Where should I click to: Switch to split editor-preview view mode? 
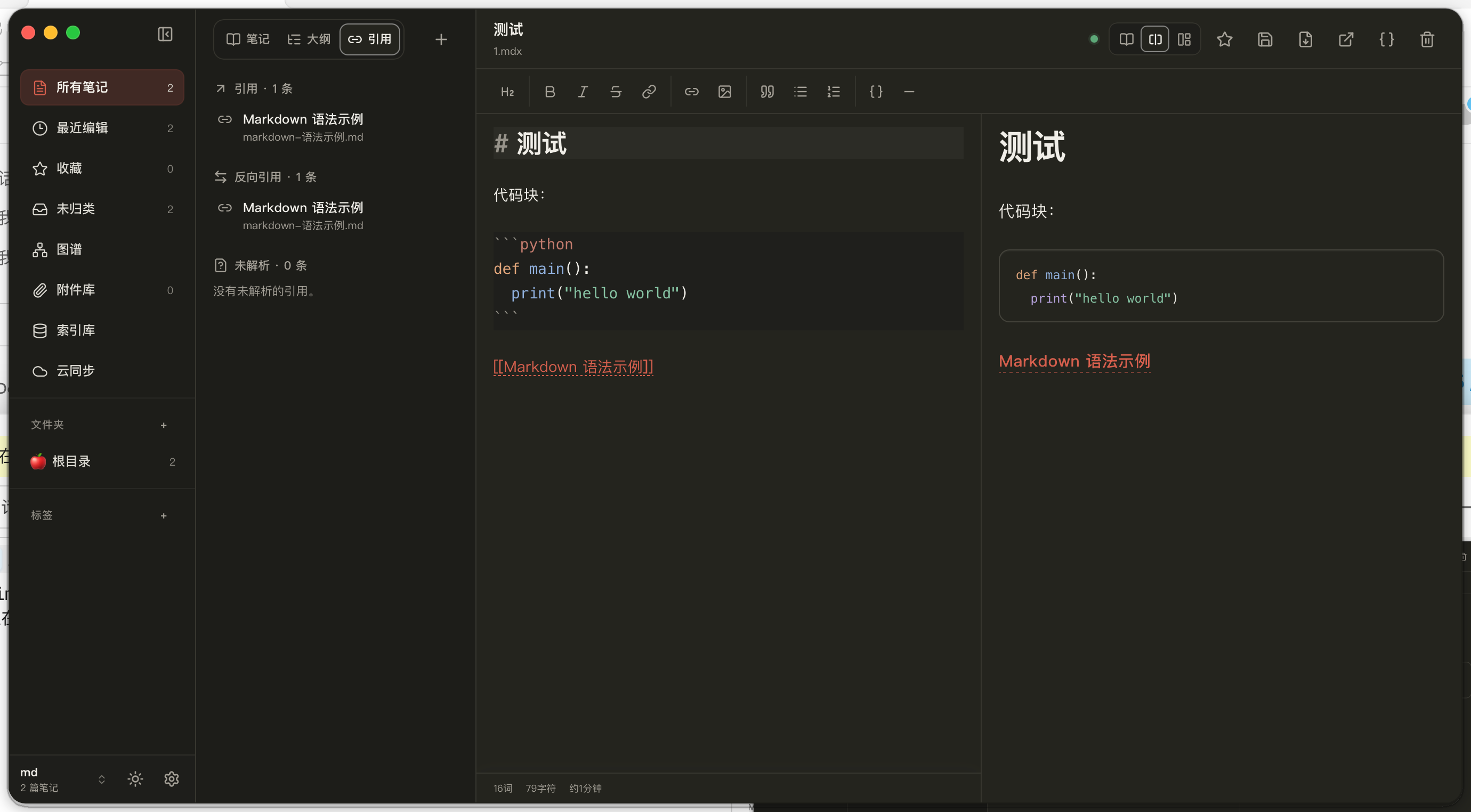(1154, 39)
